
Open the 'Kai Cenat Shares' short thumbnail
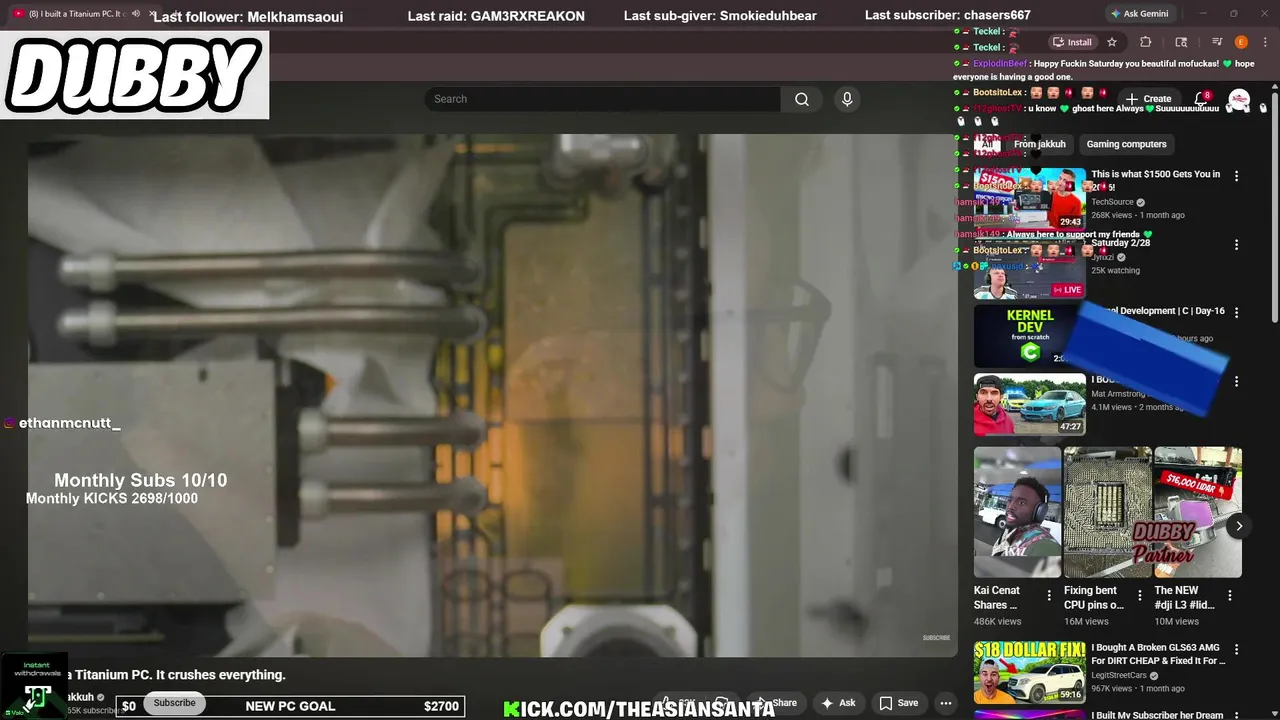point(1017,512)
